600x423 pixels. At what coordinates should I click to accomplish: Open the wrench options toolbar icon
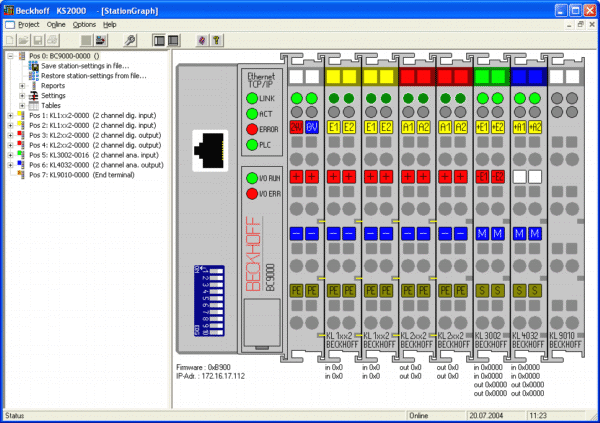(x=130, y=40)
